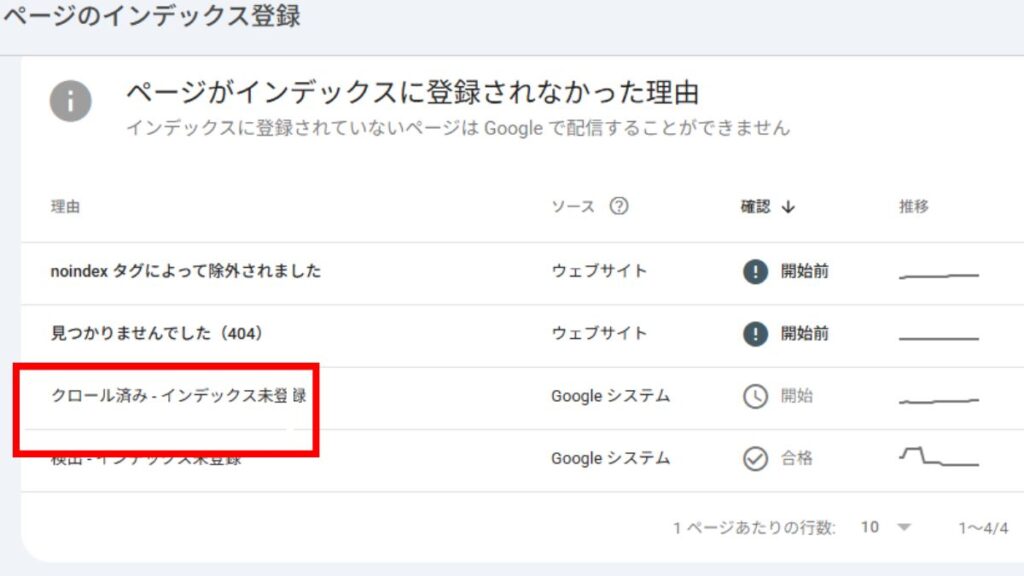Click the ソース column header
Image resolution: width=1024 pixels, height=576 pixels.
coord(573,207)
